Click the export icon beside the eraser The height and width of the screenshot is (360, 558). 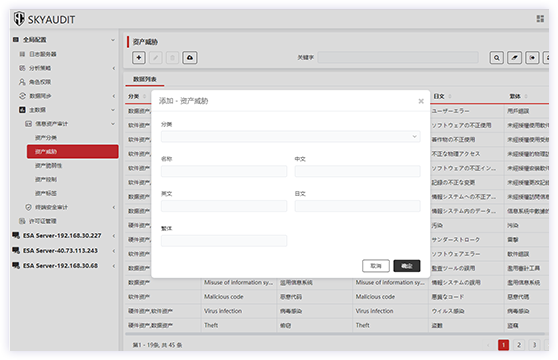532,58
